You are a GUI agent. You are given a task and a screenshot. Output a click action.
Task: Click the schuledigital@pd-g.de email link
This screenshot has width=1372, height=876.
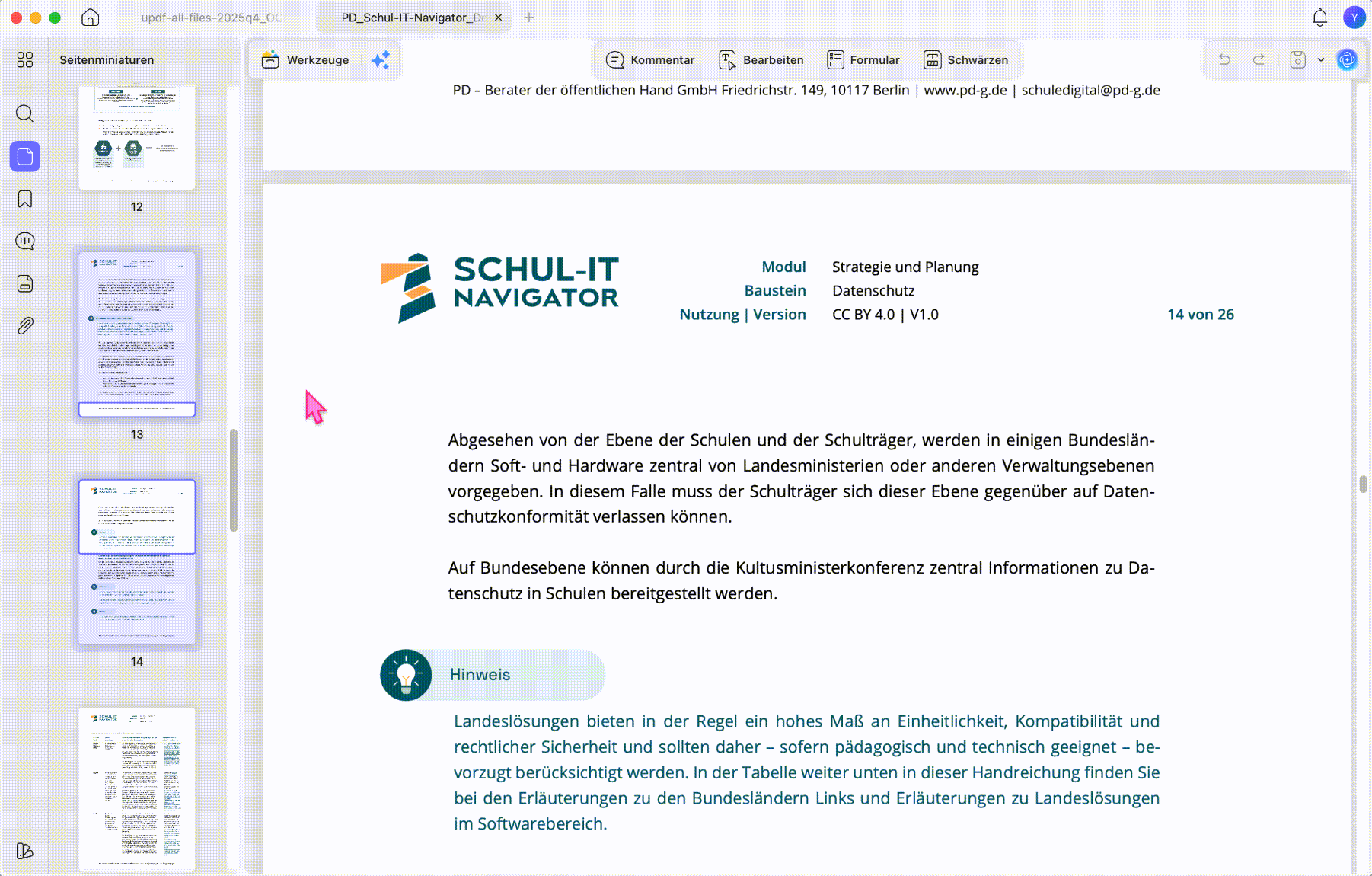pos(1090,90)
